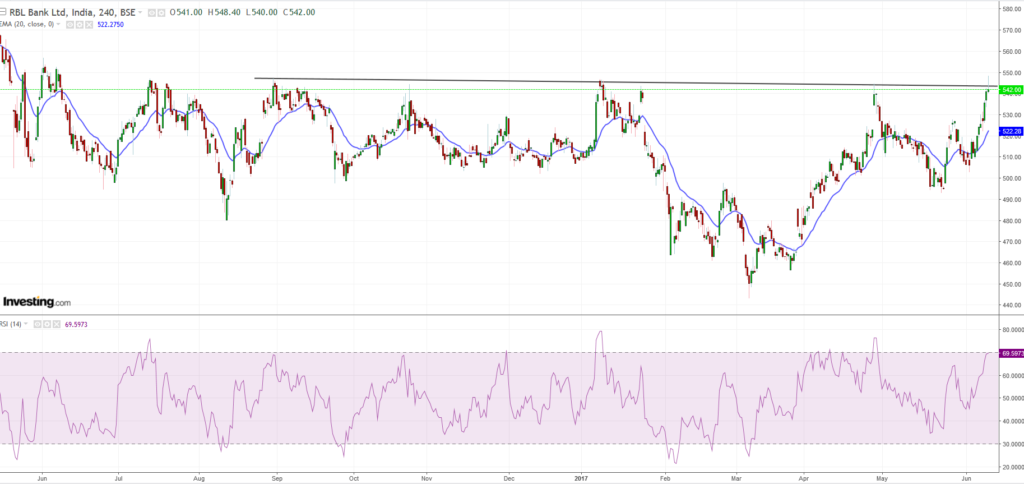Click the May label on time axis
1024x484 pixels.
[882, 477]
